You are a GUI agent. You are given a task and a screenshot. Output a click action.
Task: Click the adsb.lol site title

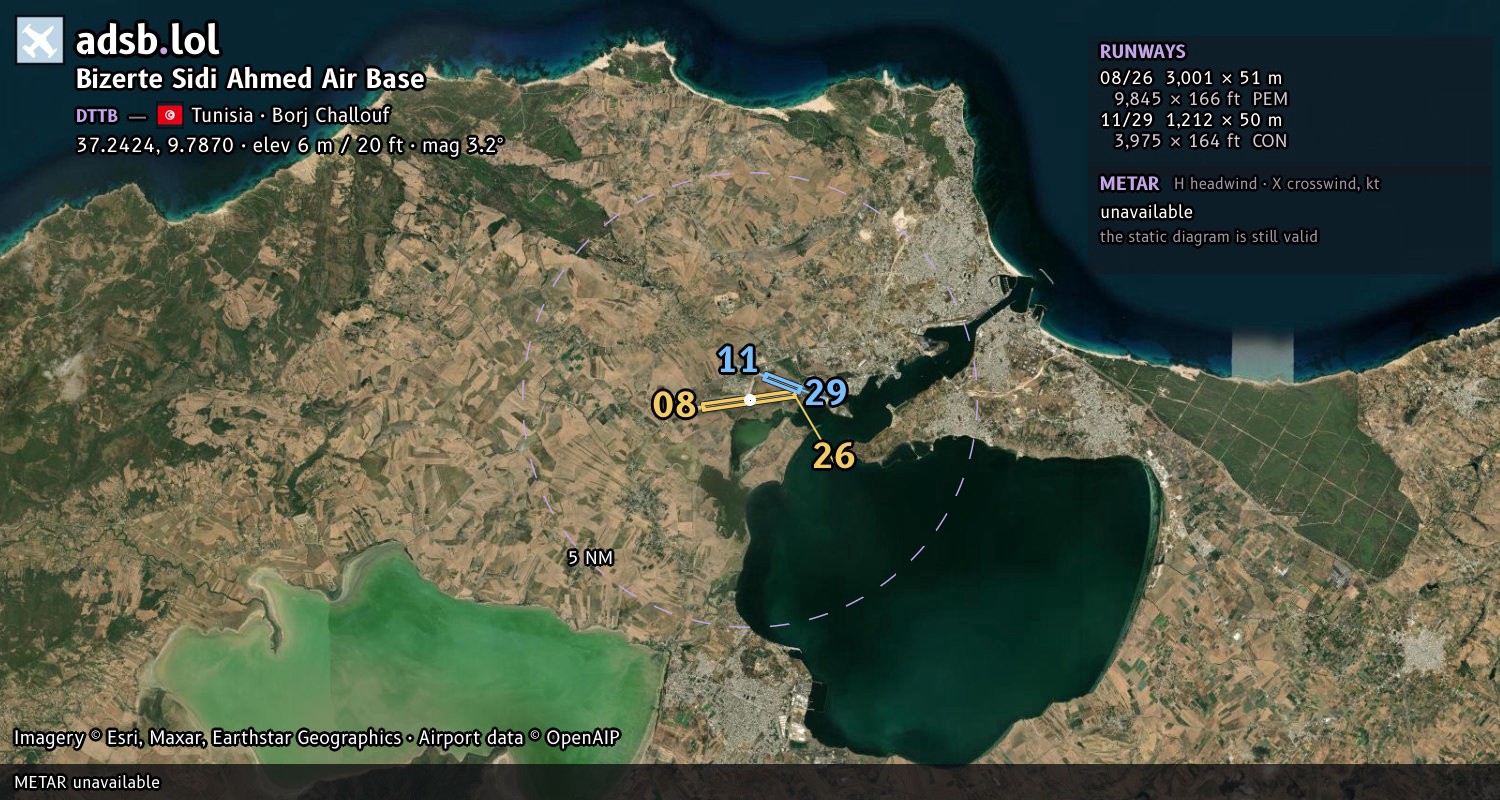pos(147,40)
